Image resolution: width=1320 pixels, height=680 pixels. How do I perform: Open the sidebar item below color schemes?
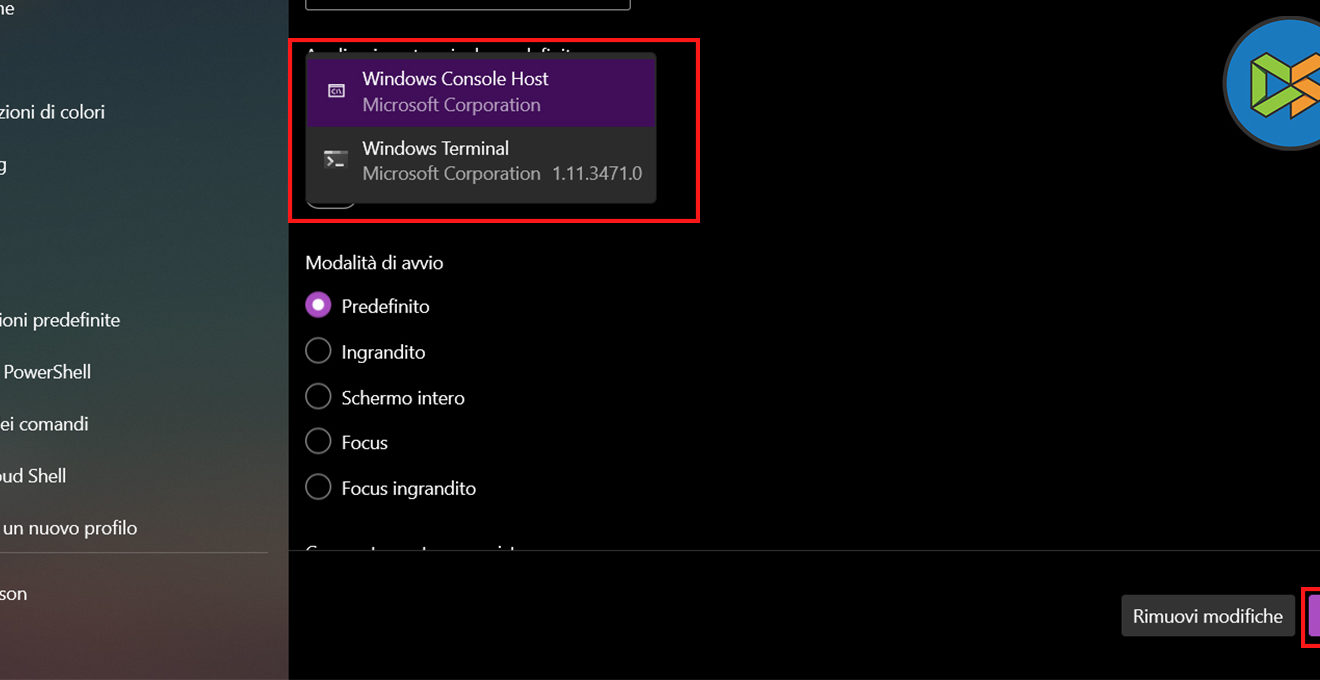[4, 164]
